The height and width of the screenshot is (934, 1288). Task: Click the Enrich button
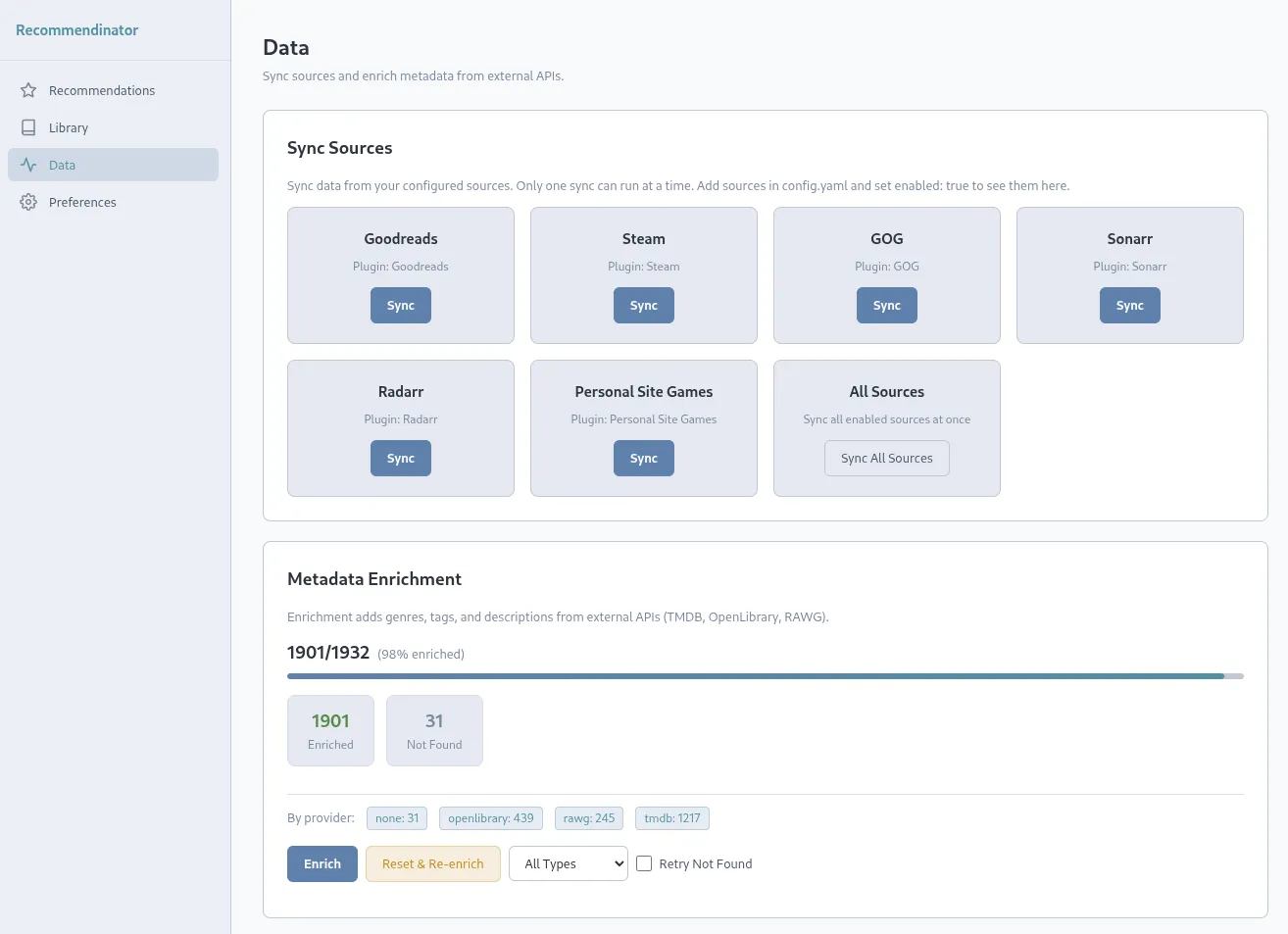(x=322, y=863)
